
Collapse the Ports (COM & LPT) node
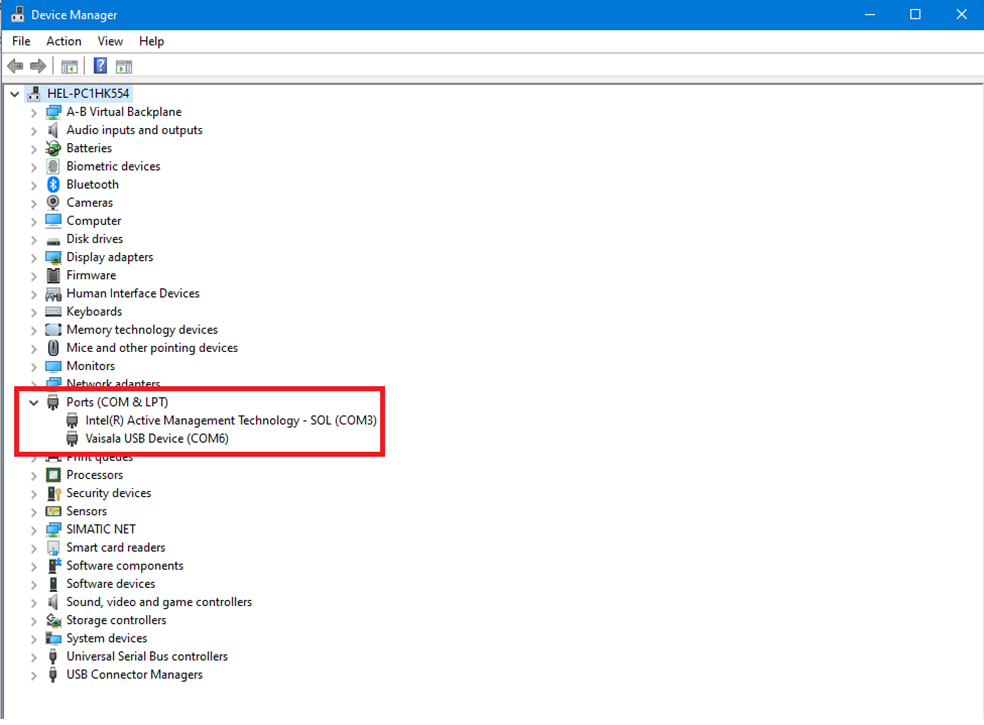tap(34, 403)
